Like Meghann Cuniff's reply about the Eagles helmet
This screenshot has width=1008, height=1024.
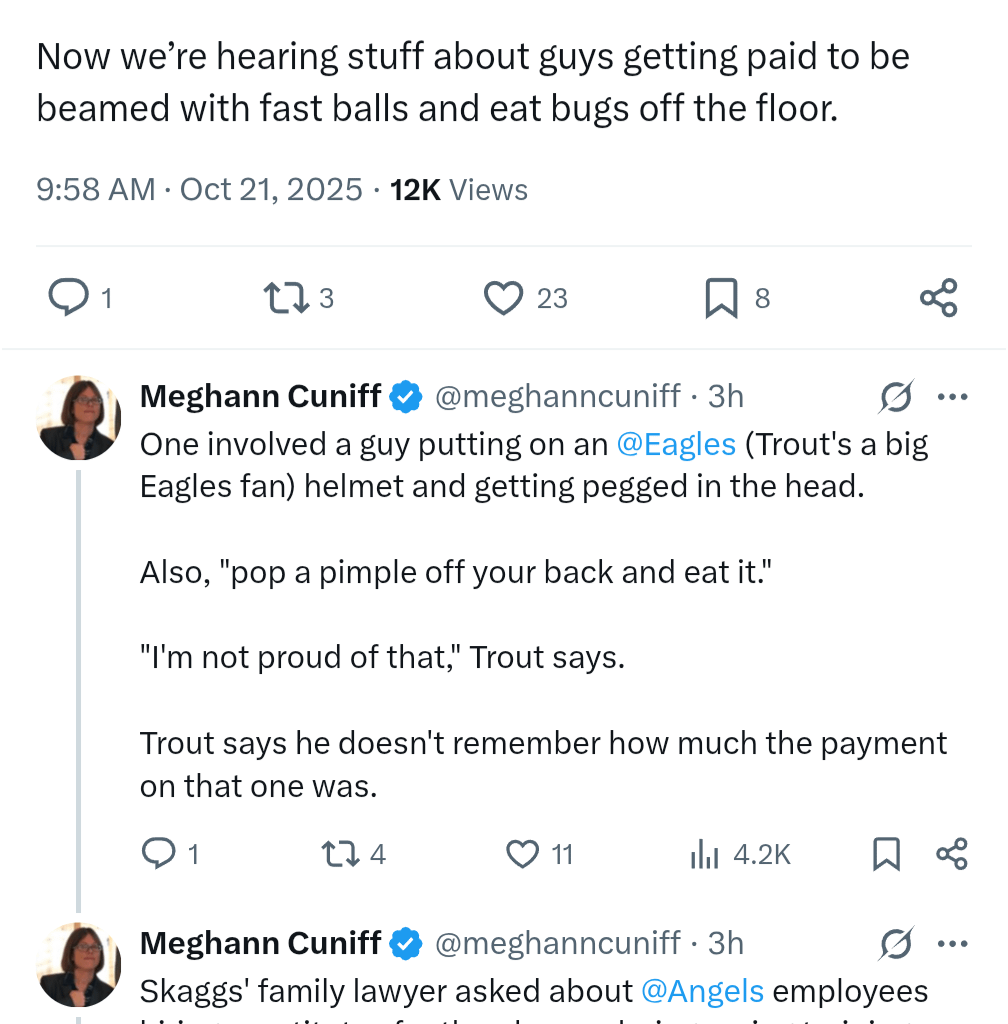coord(522,854)
